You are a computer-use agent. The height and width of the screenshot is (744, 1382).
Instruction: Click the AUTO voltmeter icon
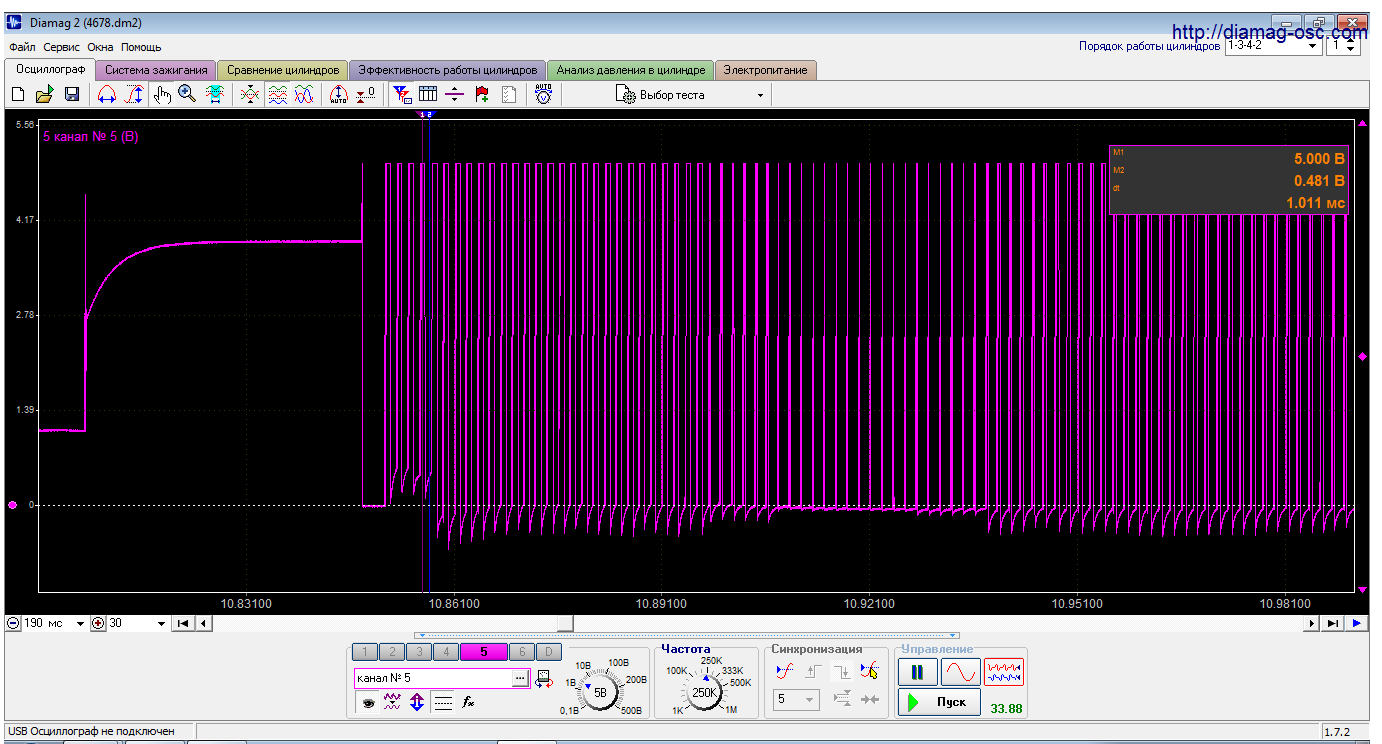click(x=544, y=94)
